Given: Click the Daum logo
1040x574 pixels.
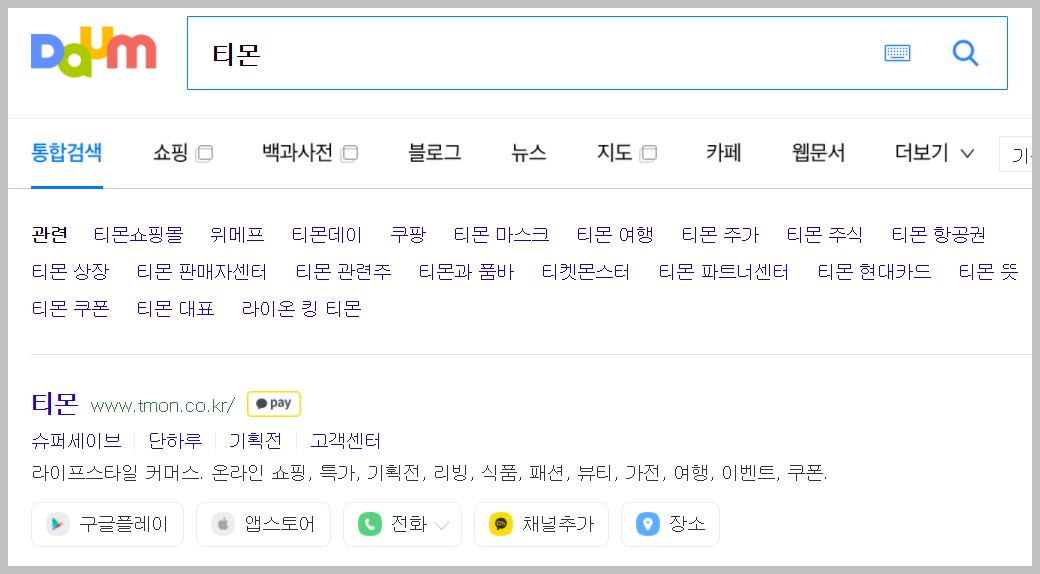Looking at the screenshot, I should tap(94, 52).
